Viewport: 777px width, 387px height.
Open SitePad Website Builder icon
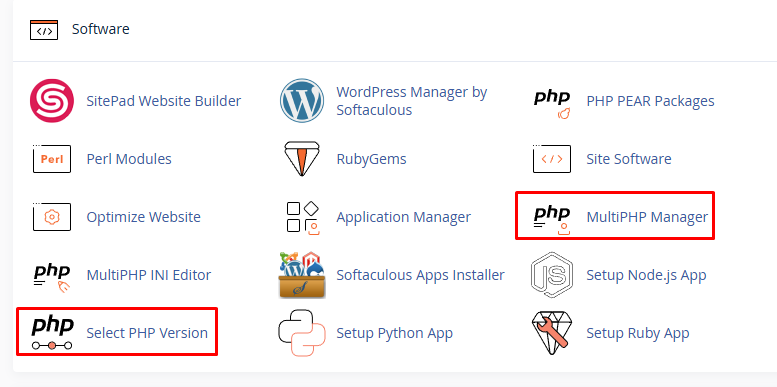click(52, 101)
